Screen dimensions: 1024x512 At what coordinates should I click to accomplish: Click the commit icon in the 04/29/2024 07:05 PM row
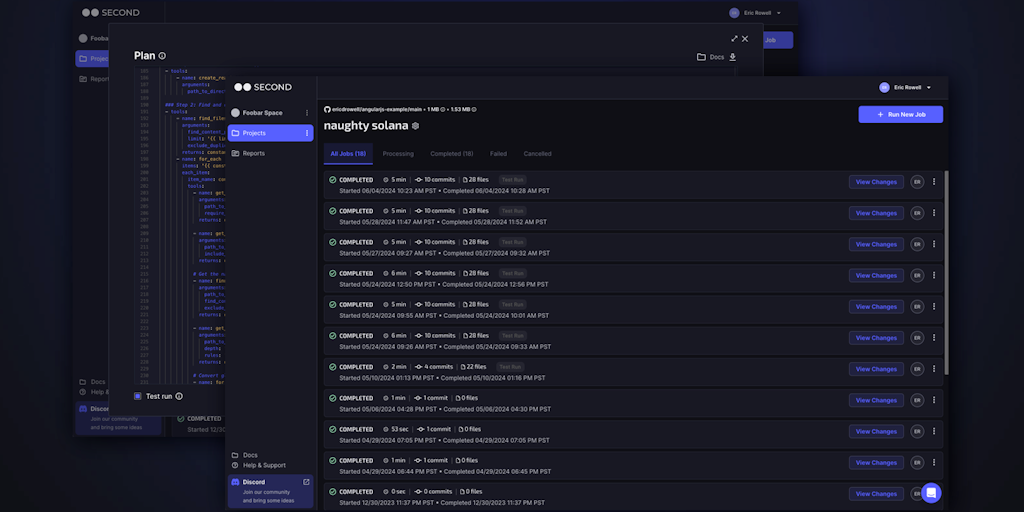pyautogui.click(x=421, y=429)
